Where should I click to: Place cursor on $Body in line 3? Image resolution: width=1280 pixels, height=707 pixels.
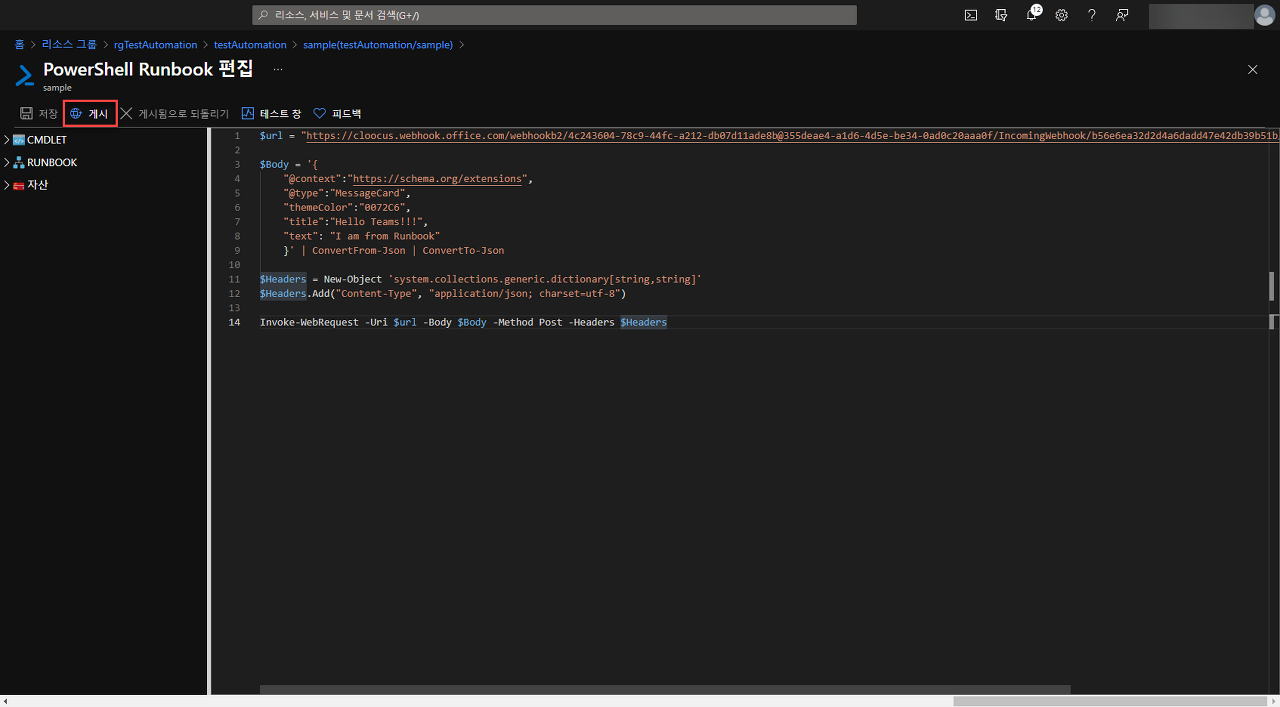273,165
